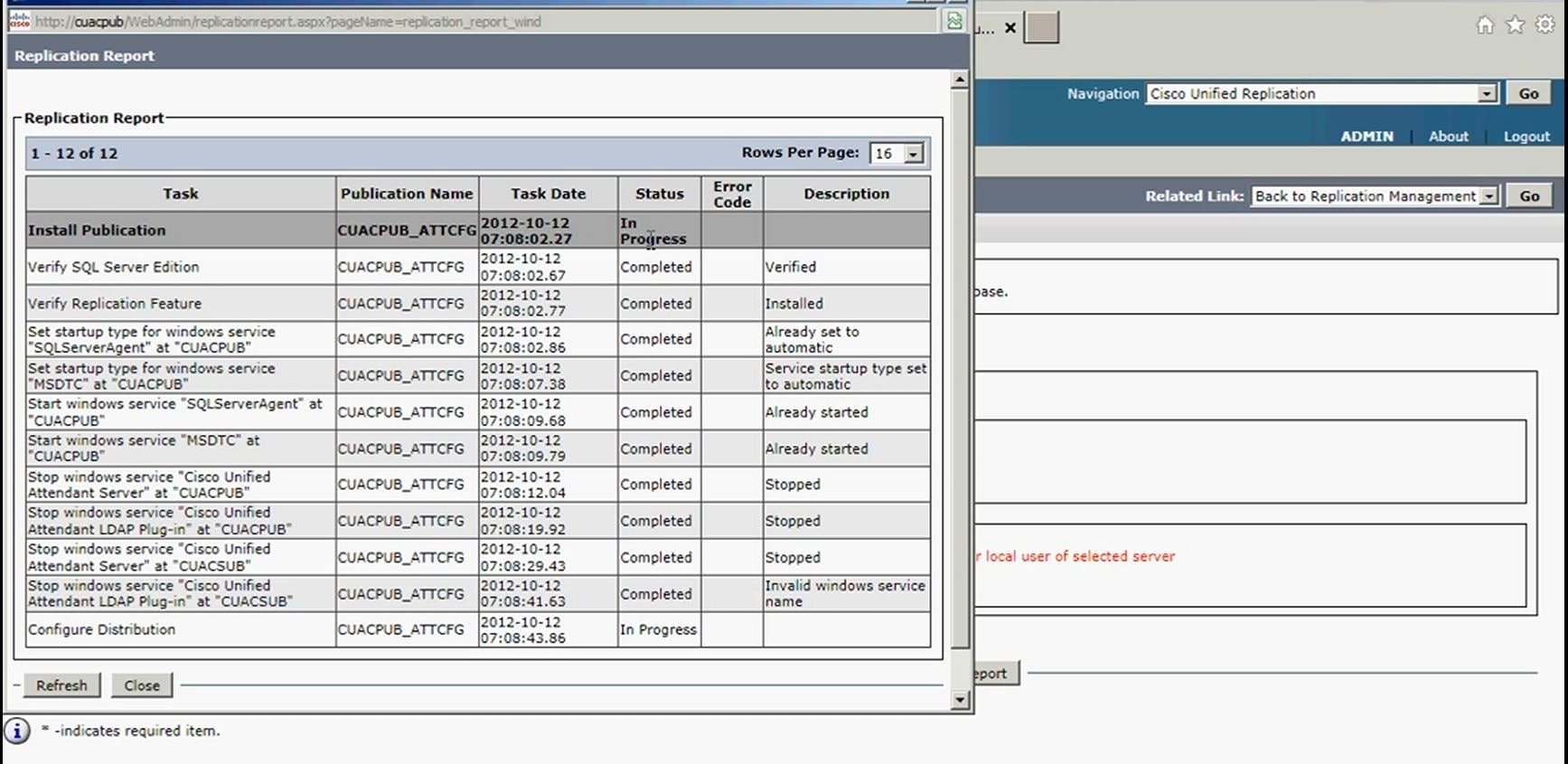Screen dimensions: 1568x764
Task: Click the Task Date column header
Action: (x=548, y=193)
